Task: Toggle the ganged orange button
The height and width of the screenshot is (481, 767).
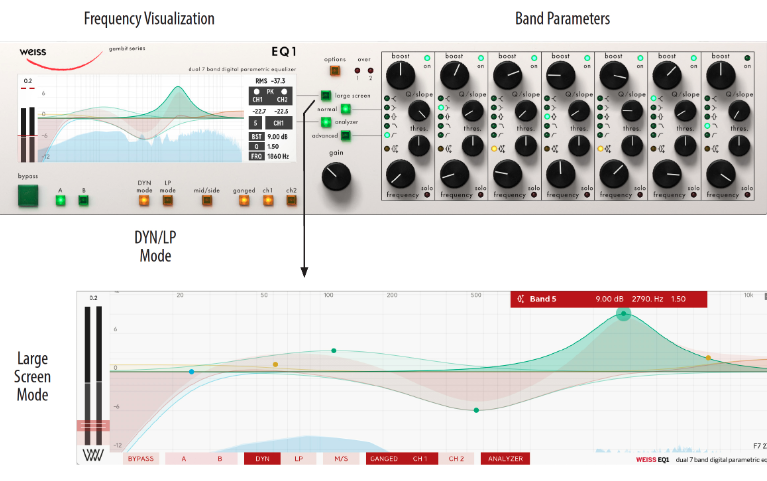Action: tap(244, 200)
